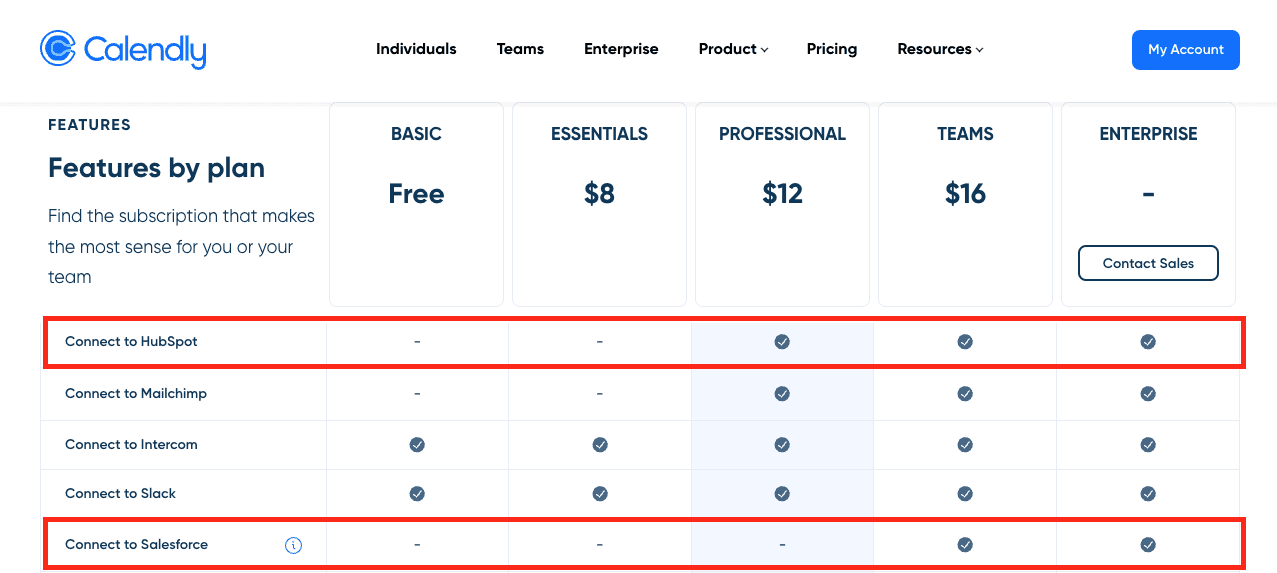Image resolution: width=1277 pixels, height=573 pixels.
Task: Click Salesforce checkmark in Enterprise column
Action: [1148, 545]
